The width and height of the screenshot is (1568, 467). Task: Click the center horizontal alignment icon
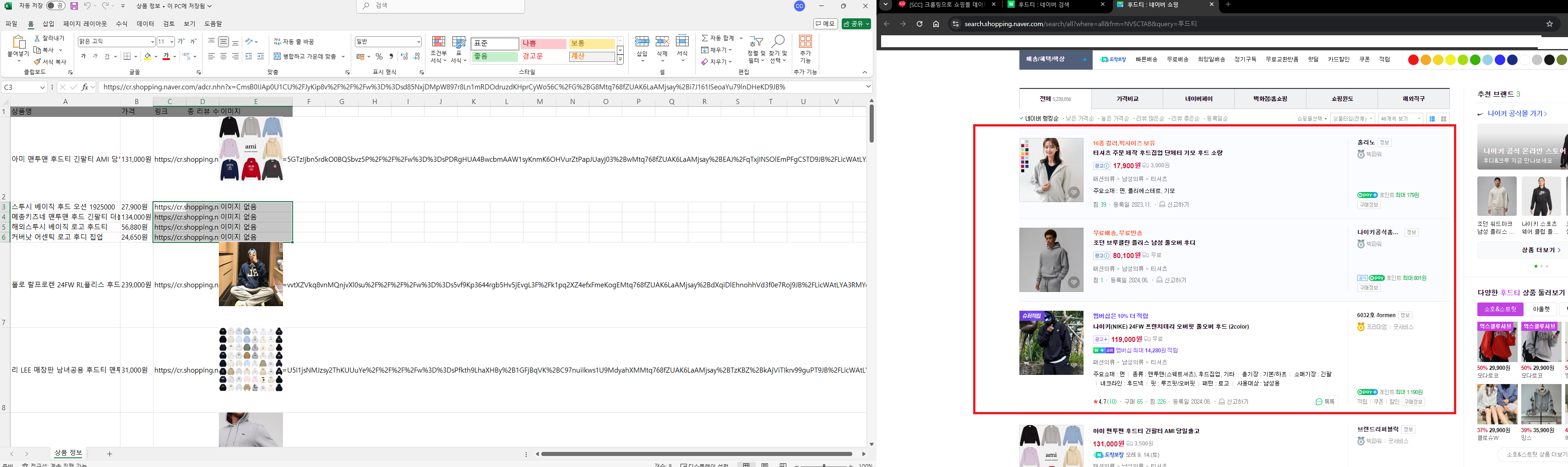point(223,57)
